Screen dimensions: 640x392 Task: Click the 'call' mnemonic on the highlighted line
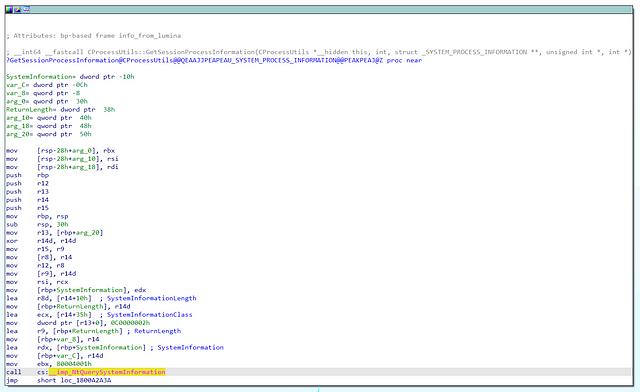pyautogui.click(x=13, y=372)
